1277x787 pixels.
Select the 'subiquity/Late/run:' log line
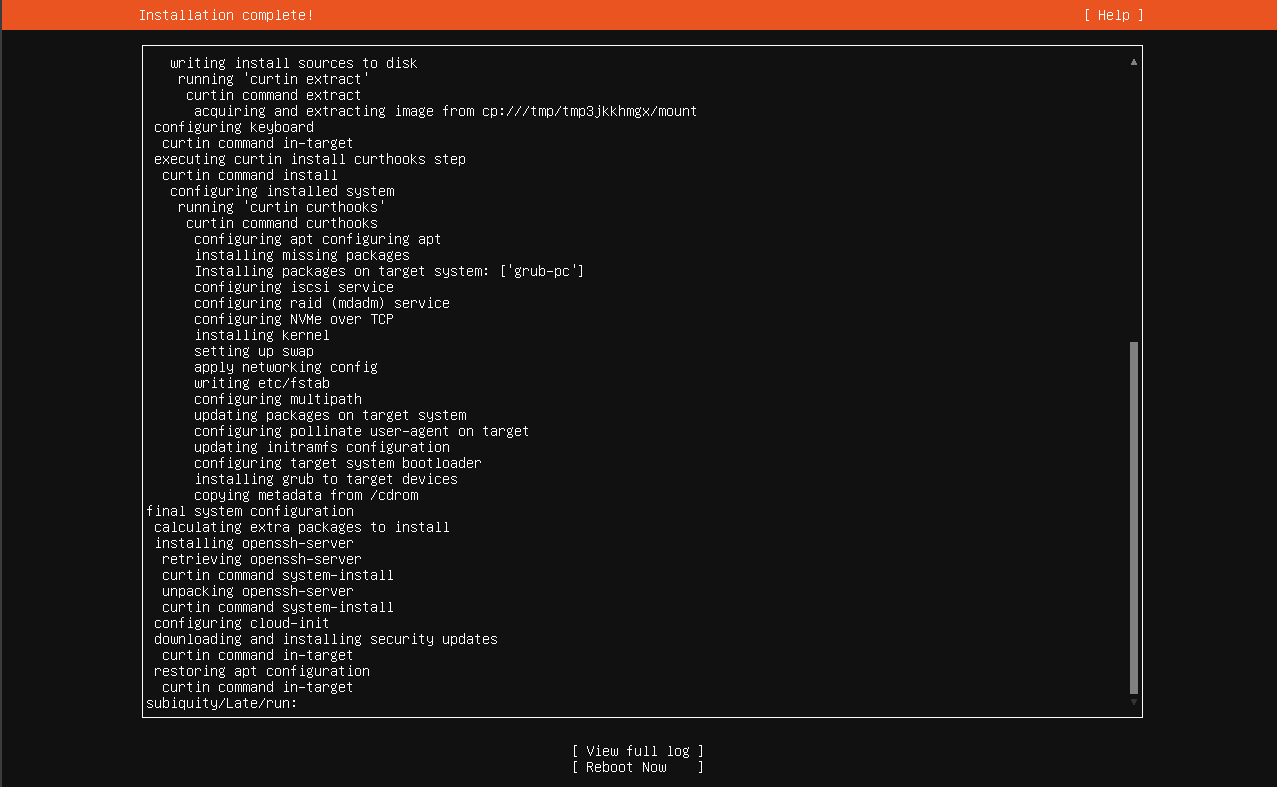pyautogui.click(x=221, y=703)
